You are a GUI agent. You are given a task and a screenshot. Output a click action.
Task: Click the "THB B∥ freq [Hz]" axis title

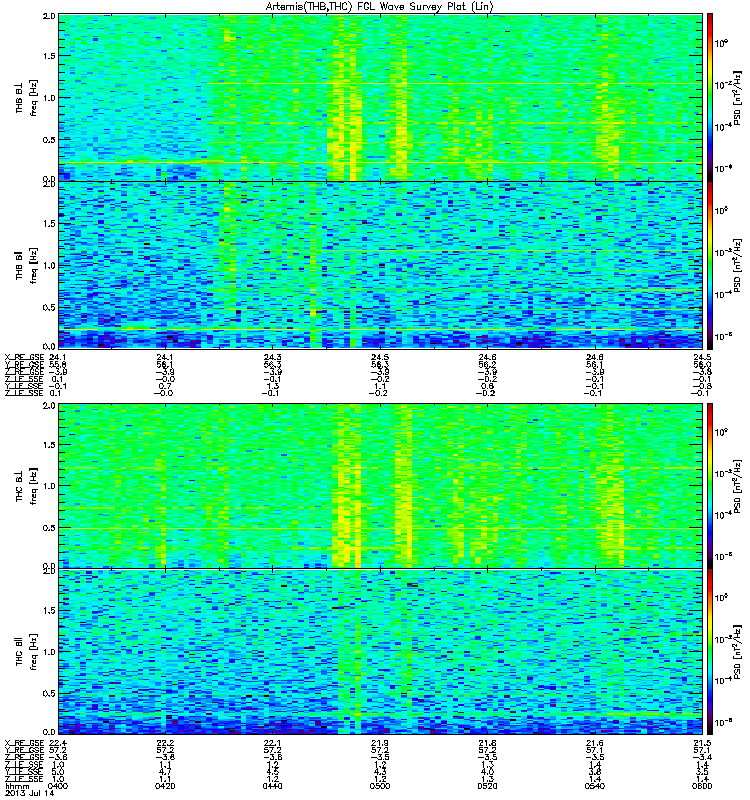(x=26, y=265)
